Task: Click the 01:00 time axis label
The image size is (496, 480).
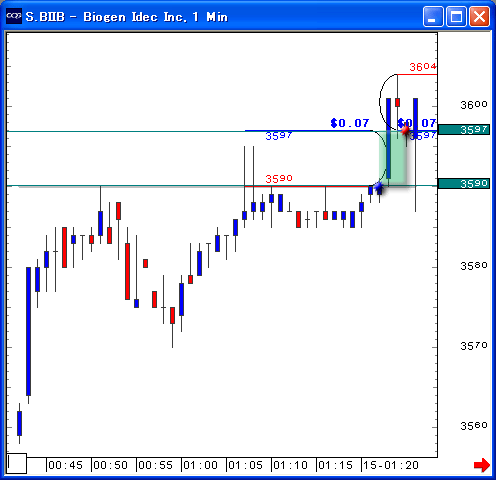Action: (201, 465)
